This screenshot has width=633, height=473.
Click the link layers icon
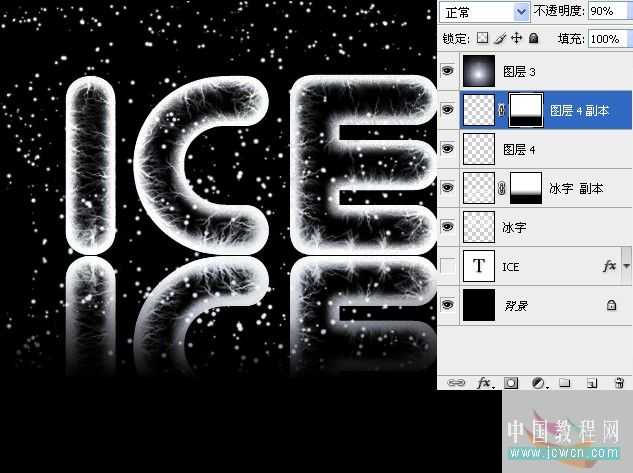coord(457,383)
